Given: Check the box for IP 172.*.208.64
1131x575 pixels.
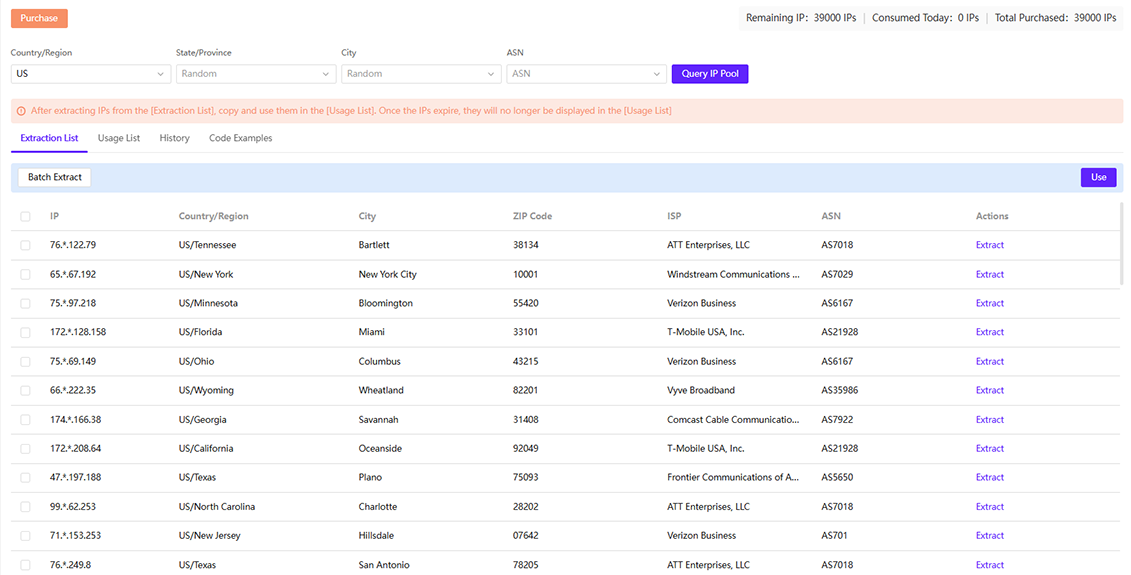Looking at the screenshot, I should [x=25, y=449].
